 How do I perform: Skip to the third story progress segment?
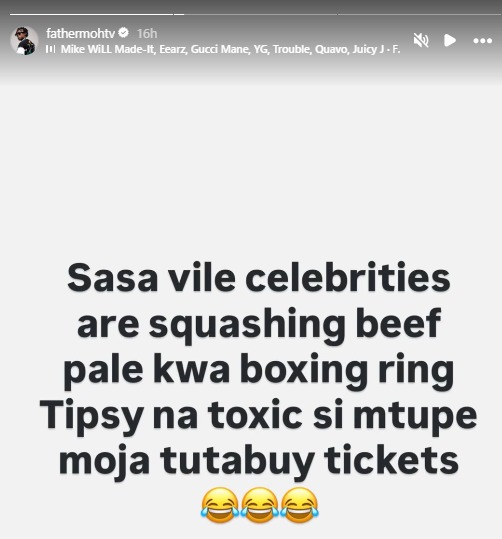click(419, 14)
